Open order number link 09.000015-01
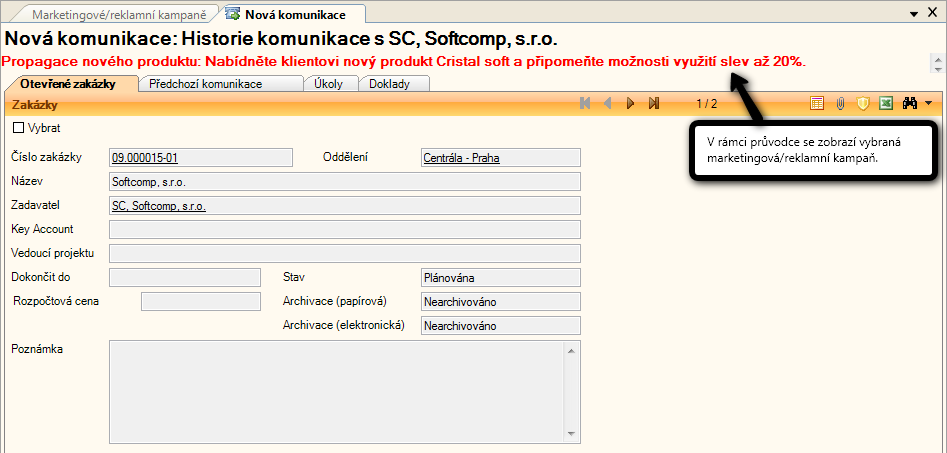 [146, 157]
